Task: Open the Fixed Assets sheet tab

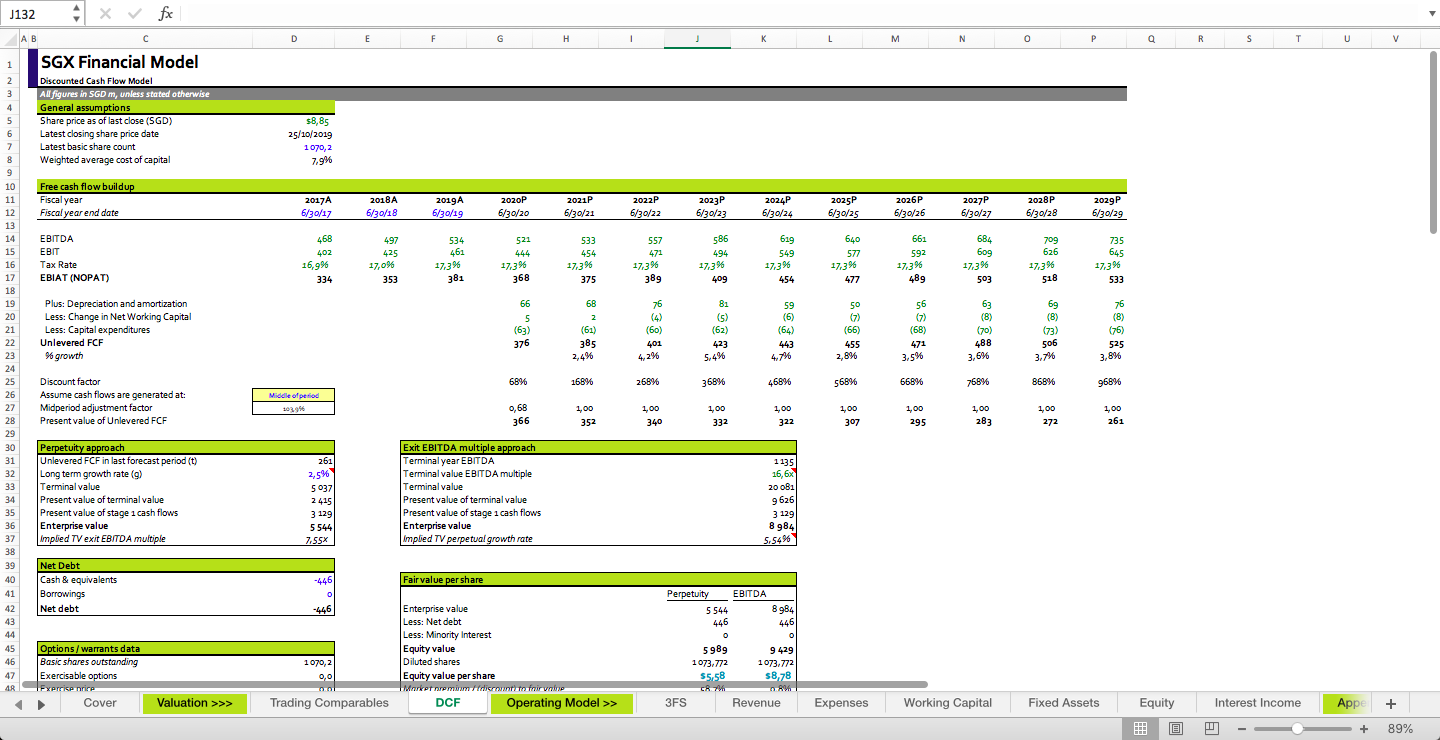Action: [x=1063, y=703]
